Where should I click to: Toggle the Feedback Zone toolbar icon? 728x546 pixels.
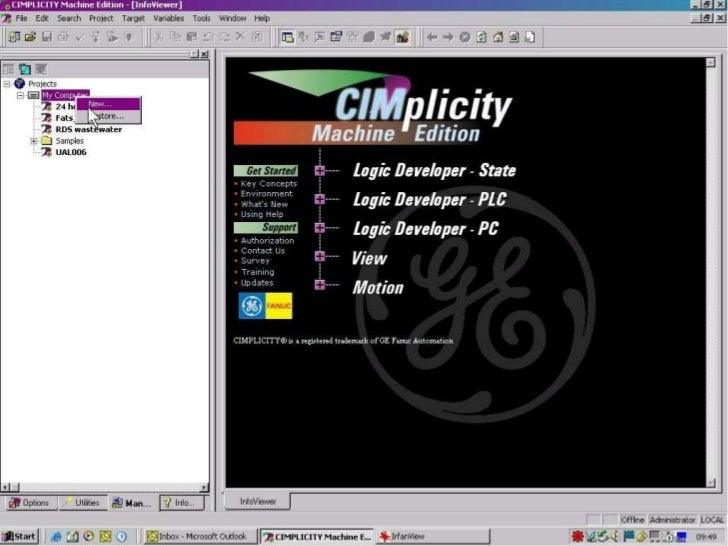tap(304, 37)
